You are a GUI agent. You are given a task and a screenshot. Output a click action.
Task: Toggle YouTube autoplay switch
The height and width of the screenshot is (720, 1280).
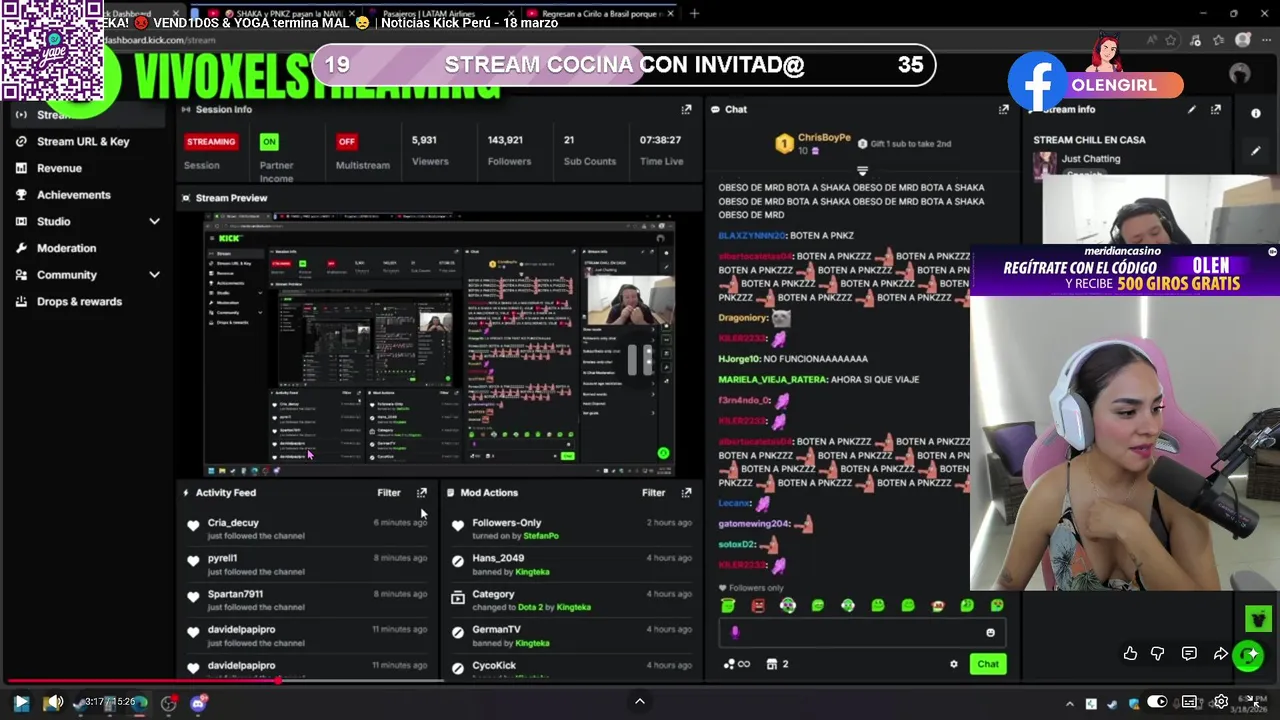(1156, 702)
